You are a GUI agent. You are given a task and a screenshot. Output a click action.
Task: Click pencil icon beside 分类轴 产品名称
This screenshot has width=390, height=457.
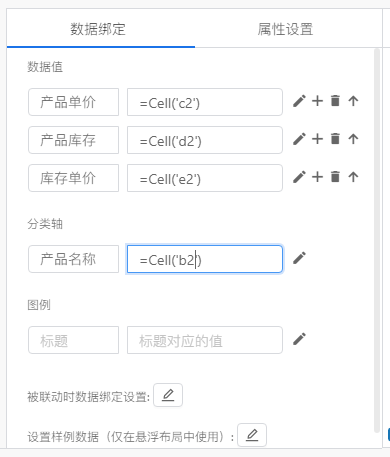pos(299,258)
